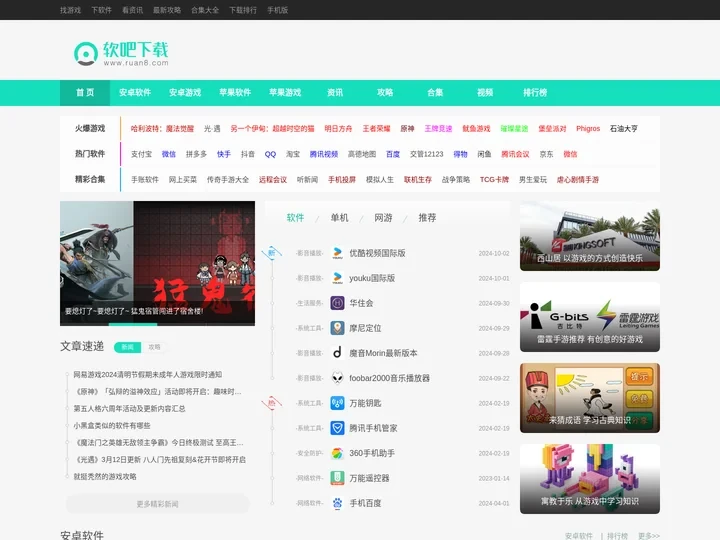Open the 第五人格六周年活动 article
The image size is (720, 540).
129,409
